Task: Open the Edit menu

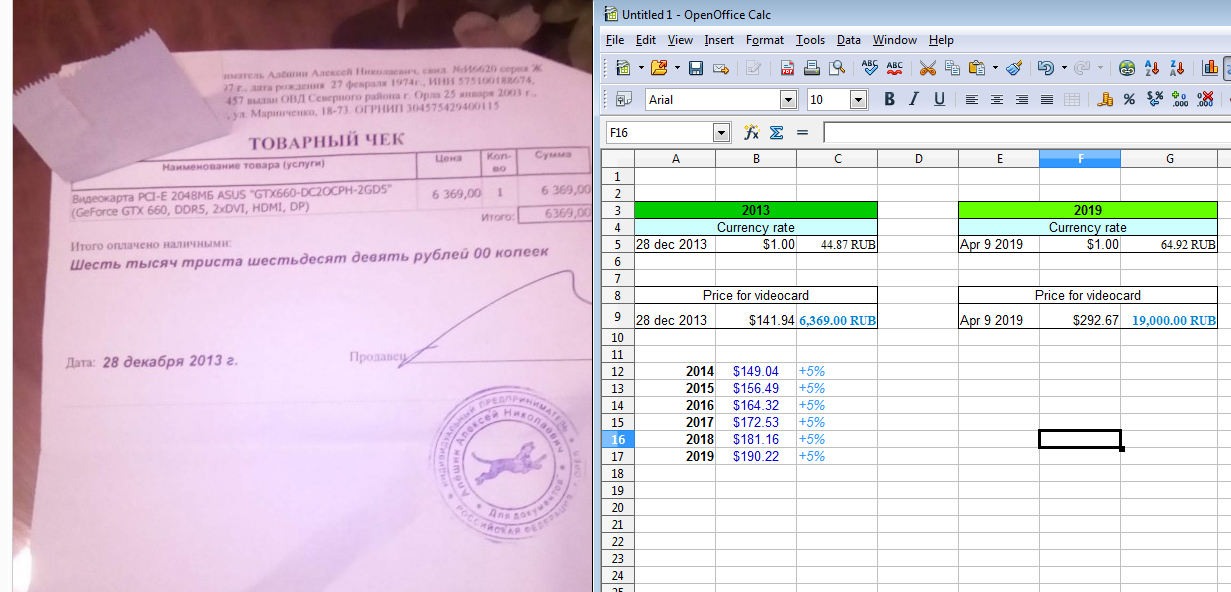Action: pos(646,40)
